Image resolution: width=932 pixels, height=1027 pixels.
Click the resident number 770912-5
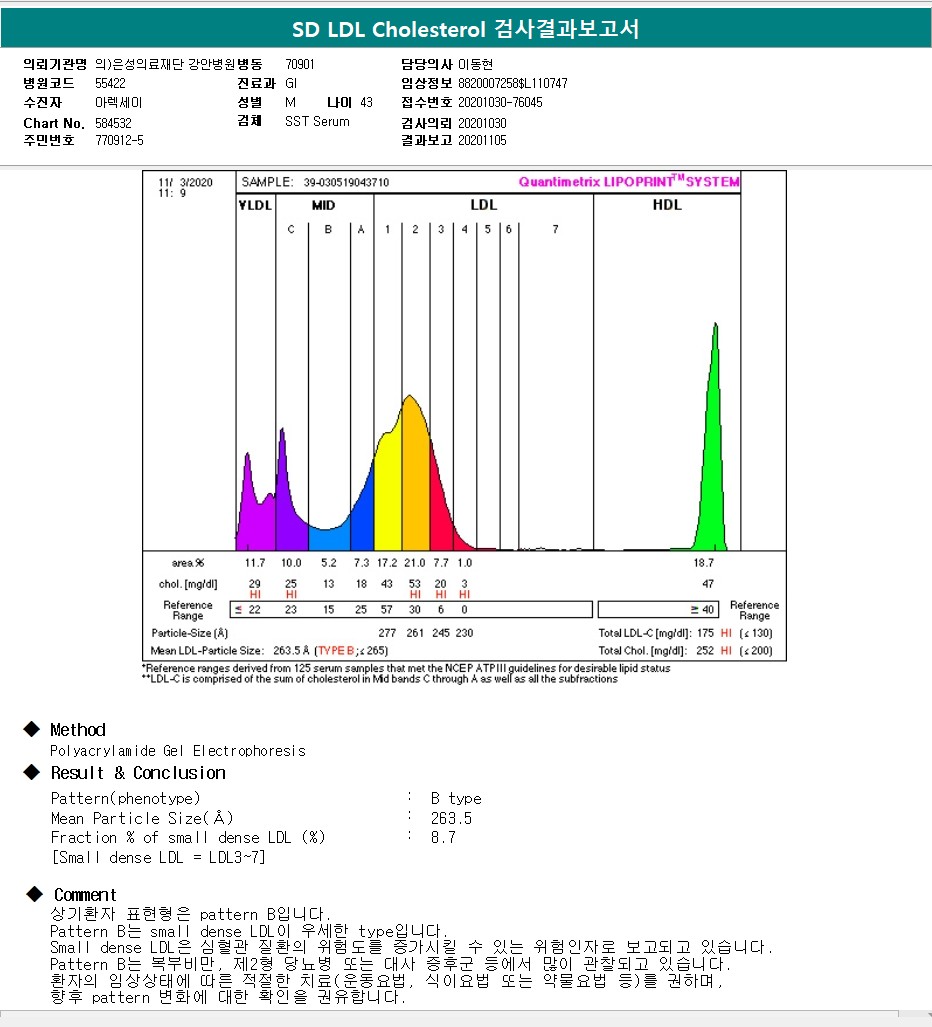119,140
